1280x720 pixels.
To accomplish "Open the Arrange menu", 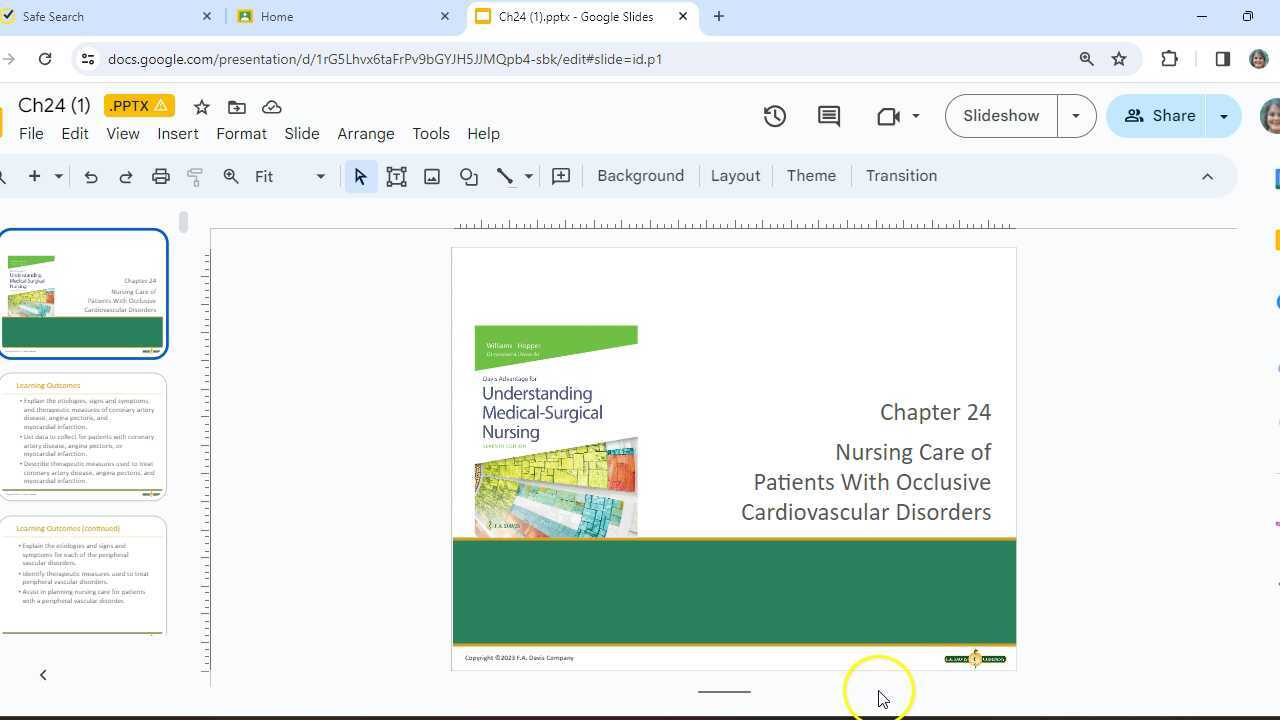I will tap(365, 134).
